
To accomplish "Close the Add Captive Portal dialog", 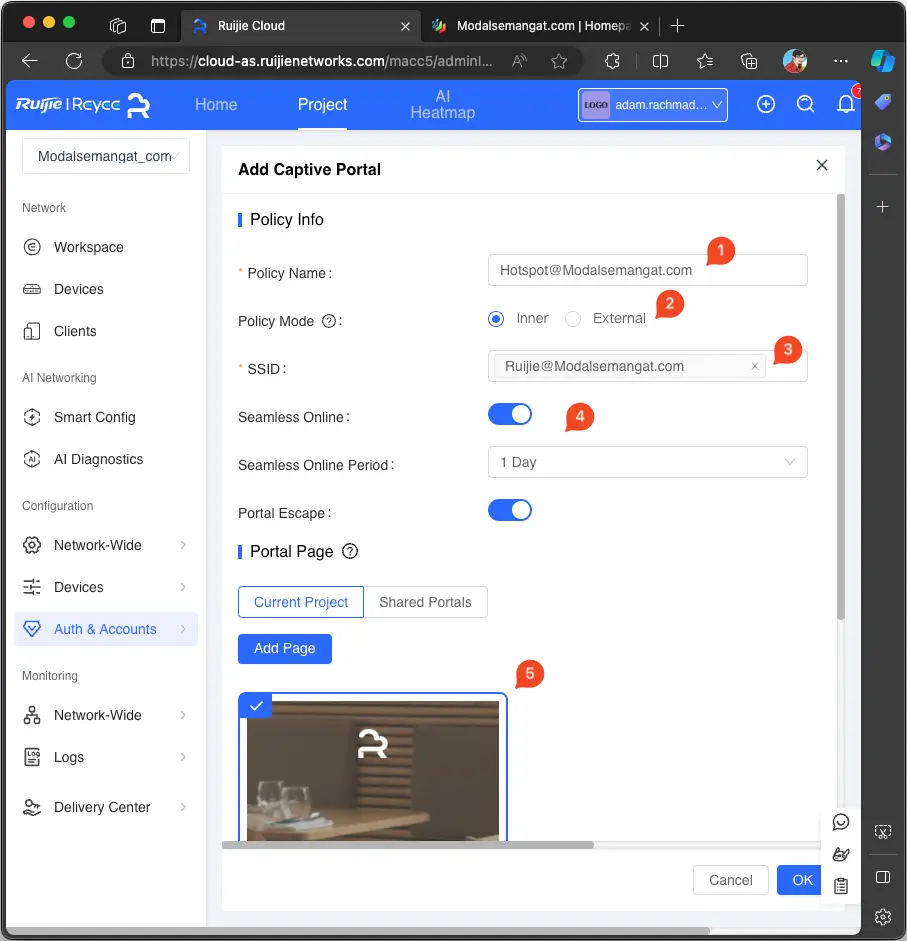I will click(822, 165).
